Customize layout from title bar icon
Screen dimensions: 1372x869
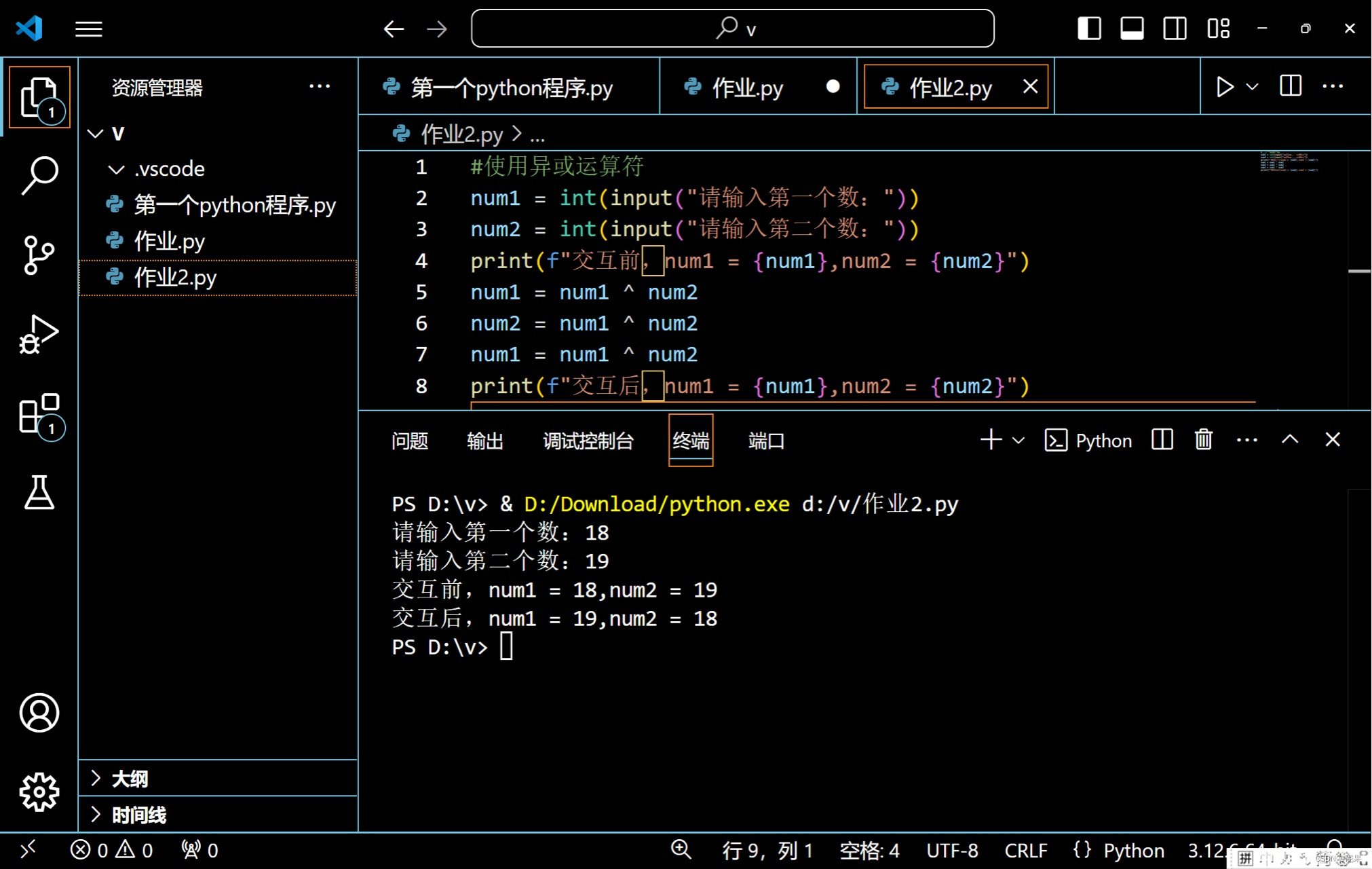click(1219, 29)
